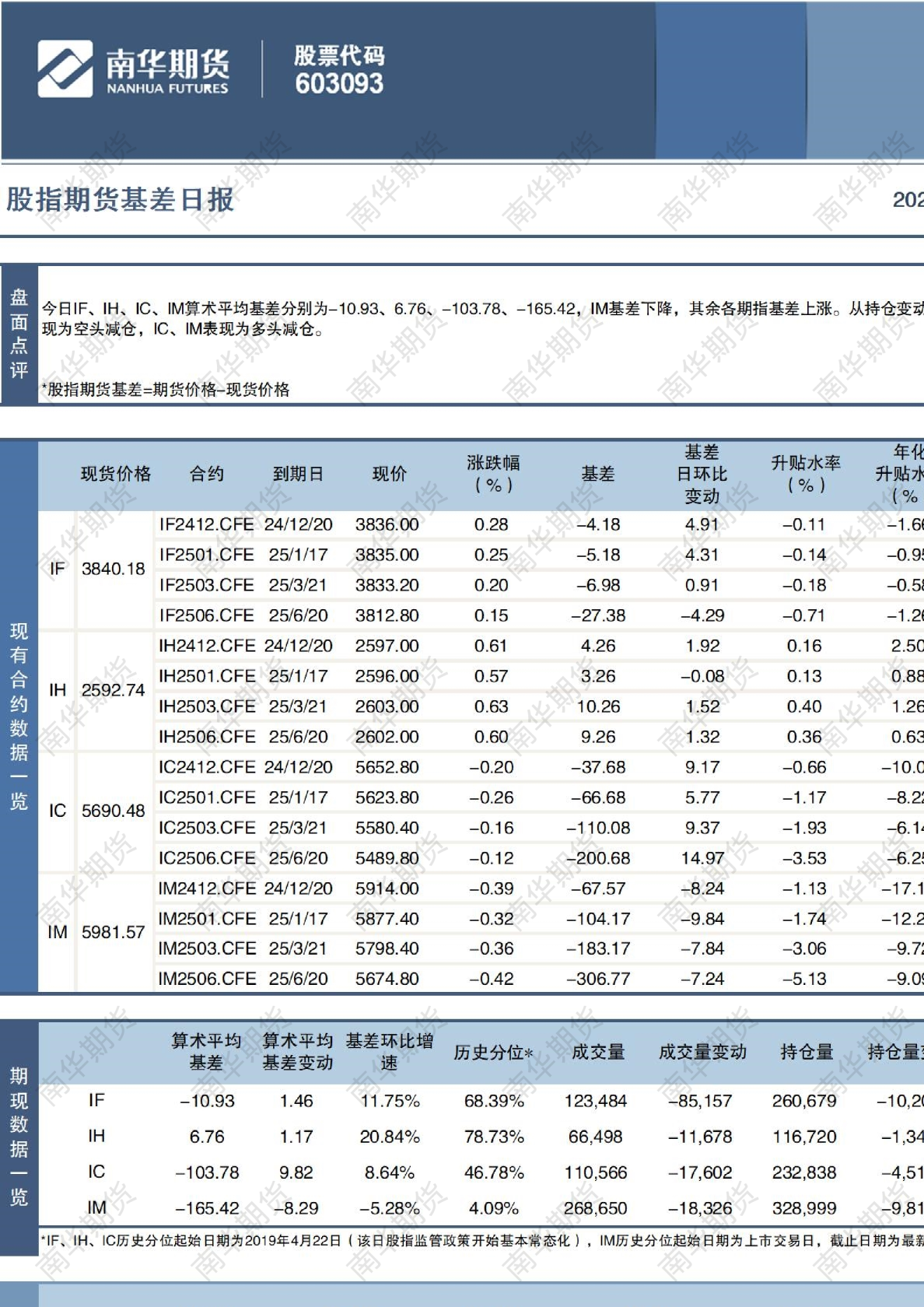Select the IM2501.CFE contract cell
This screenshot has height=1307, width=924.
[206, 919]
